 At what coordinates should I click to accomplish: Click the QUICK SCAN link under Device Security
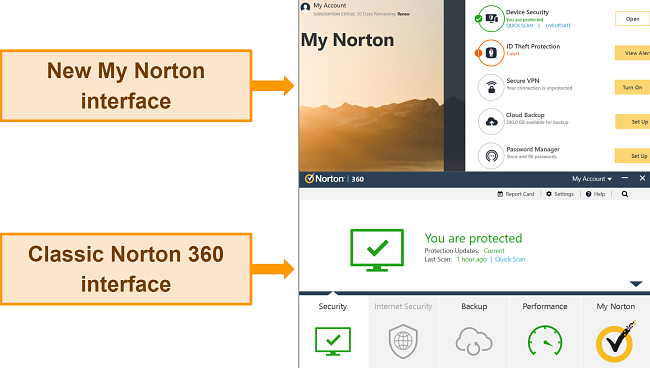pyautogui.click(x=519, y=26)
